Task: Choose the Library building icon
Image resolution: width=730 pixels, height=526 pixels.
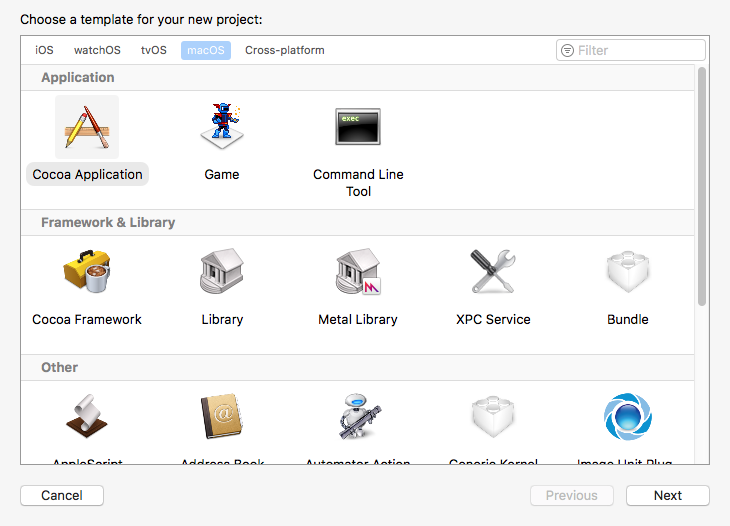Action: click(x=222, y=271)
